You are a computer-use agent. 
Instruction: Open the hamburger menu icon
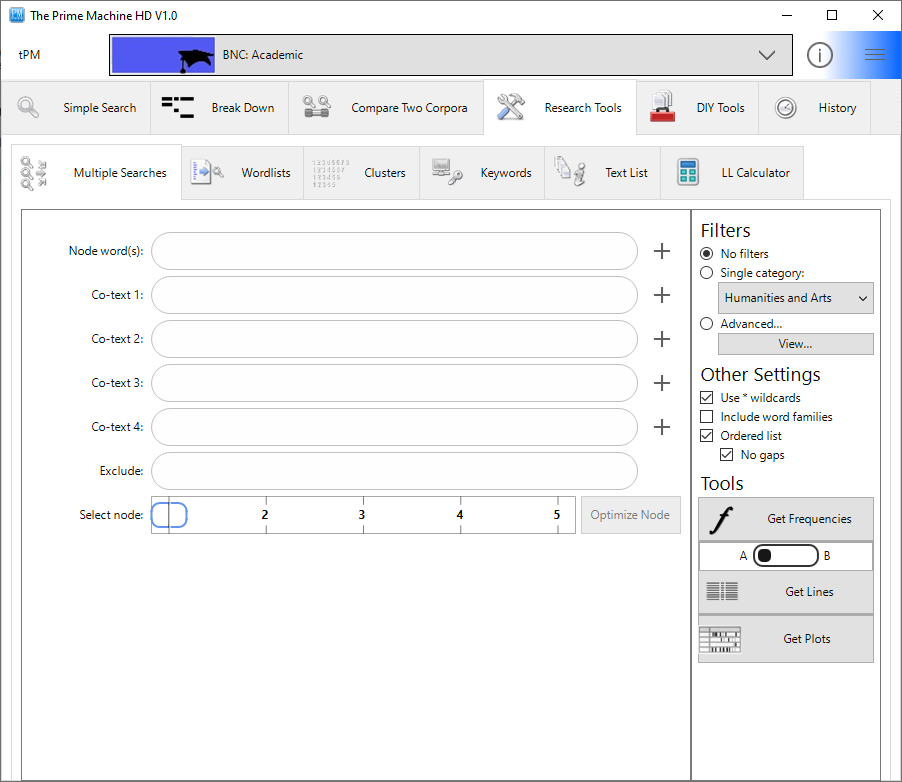point(874,55)
